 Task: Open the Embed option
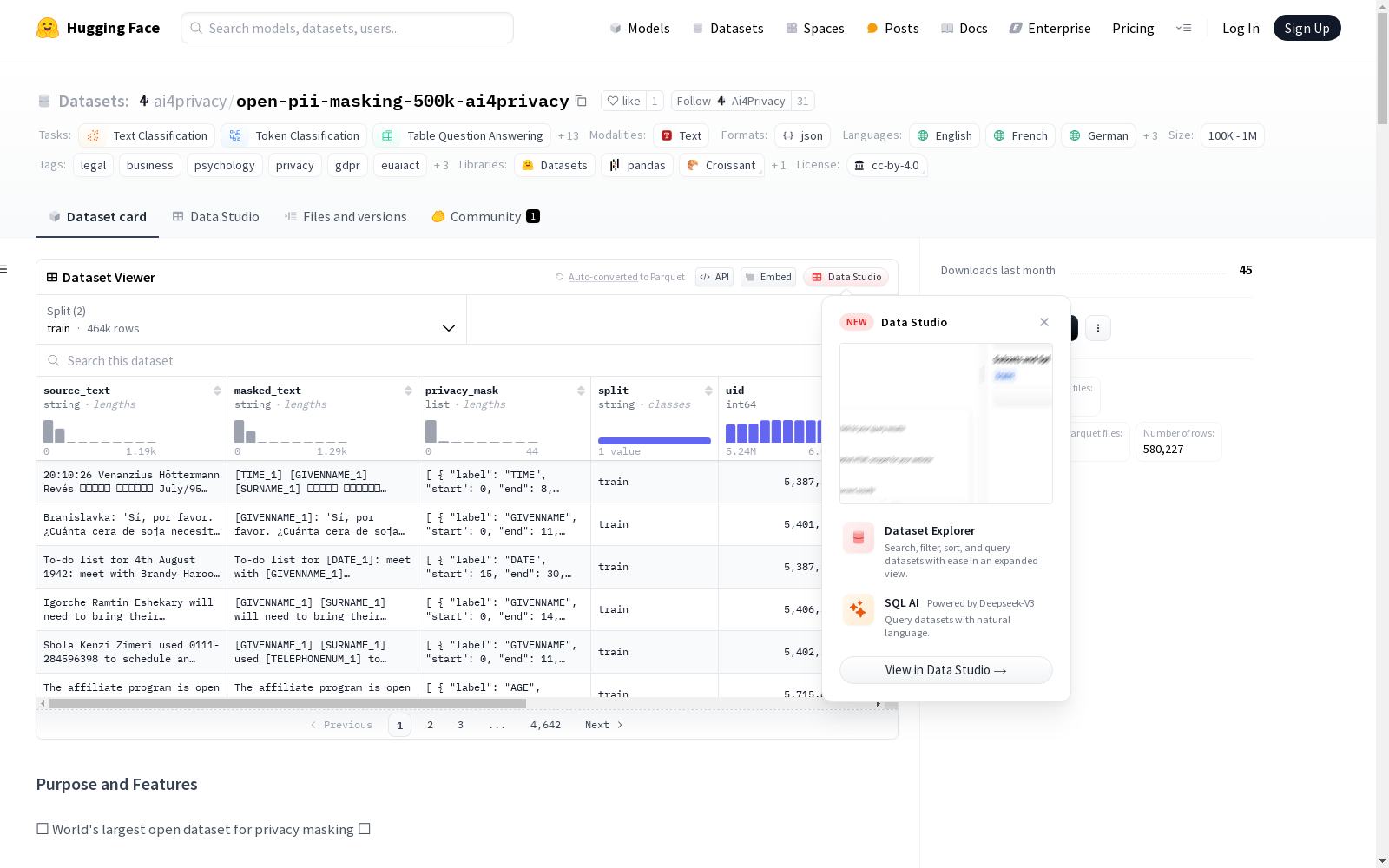tap(768, 277)
